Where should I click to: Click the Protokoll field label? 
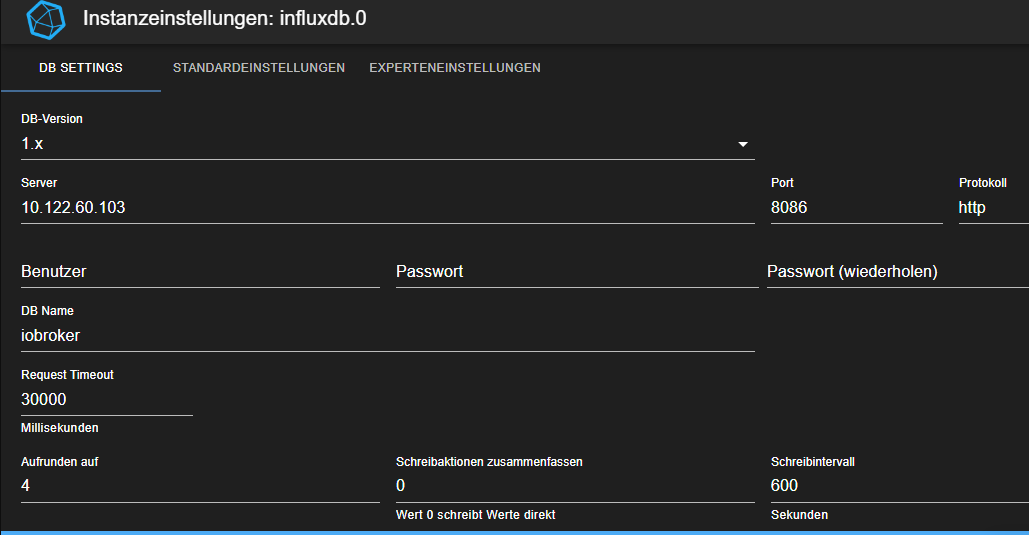[982, 182]
